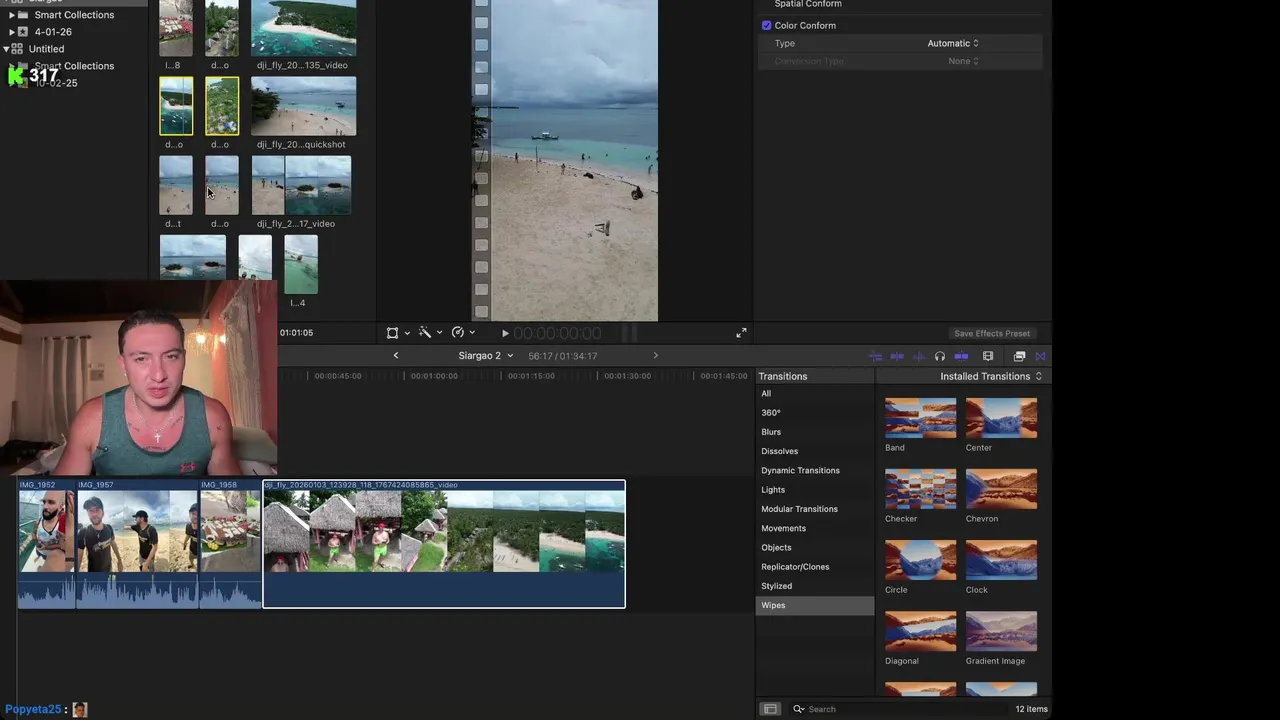The height and width of the screenshot is (720, 1280).
Task: Open the Transform tool menu below the viewer
Action: coord(397,333)
